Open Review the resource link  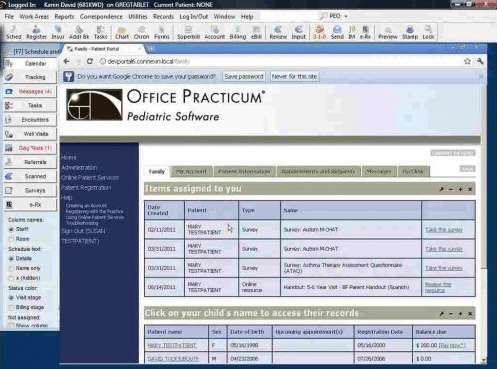(x=438, y=287)
